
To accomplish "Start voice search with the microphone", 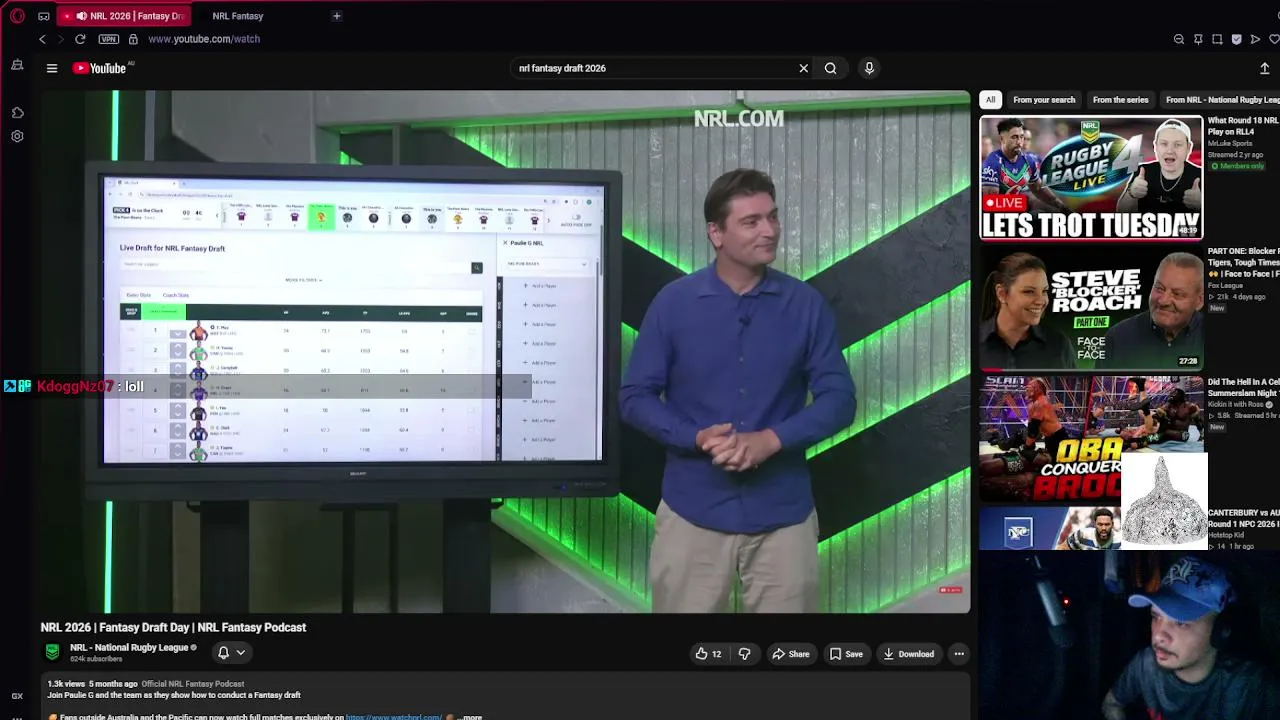I will [x=869, y=68].
